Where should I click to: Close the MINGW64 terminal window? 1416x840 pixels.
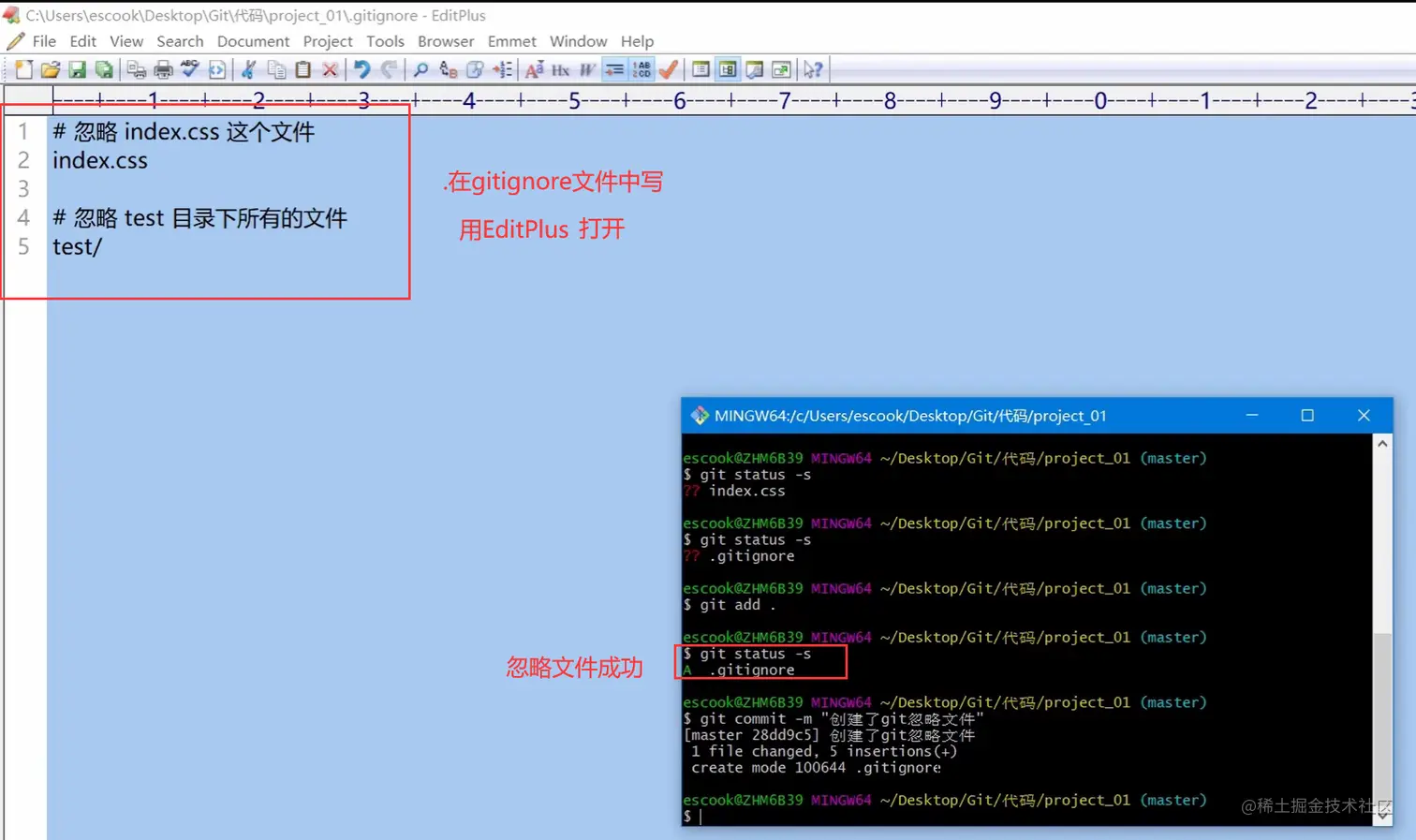click(x=1364, y=415)
